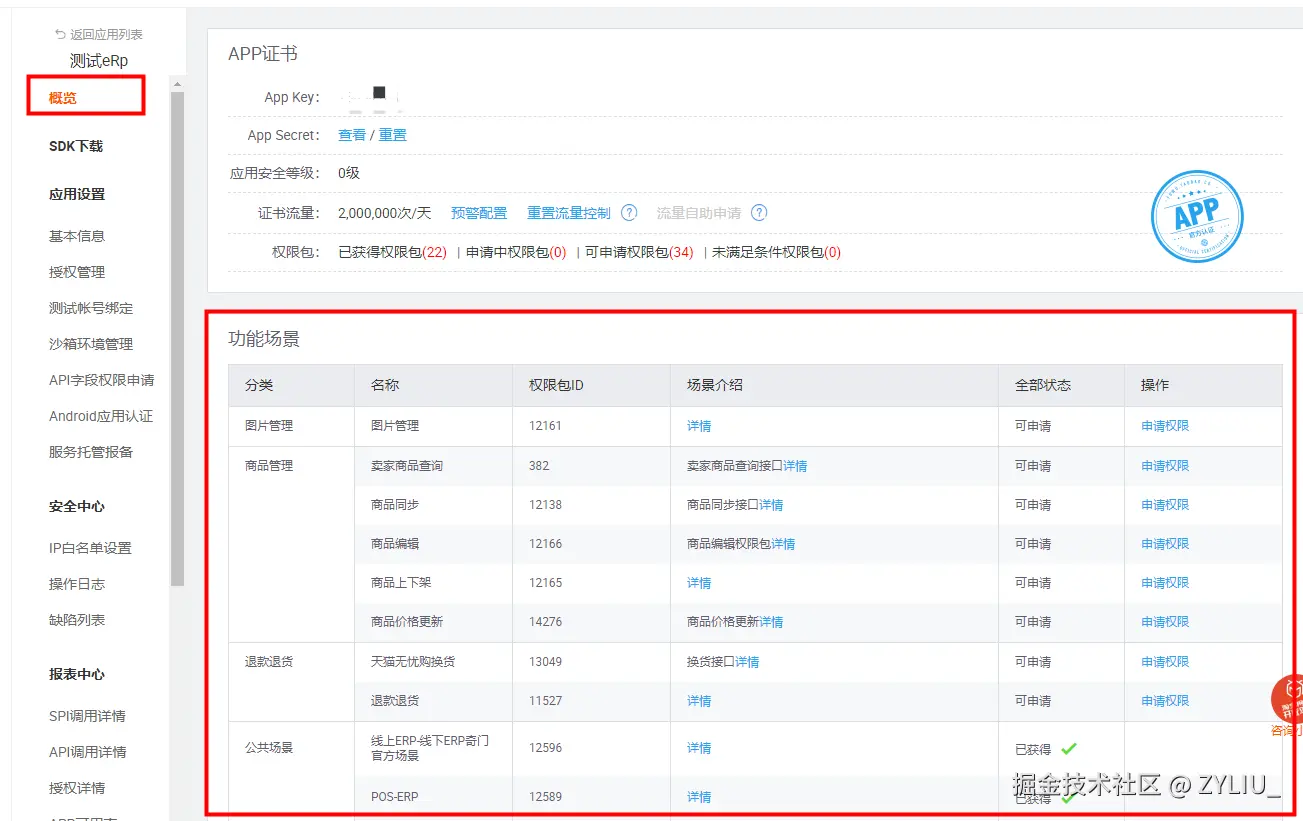Click 申请权限 for 天猫无忧购换货
The height and width of the screenshot is (821, 1303).
1165,662
